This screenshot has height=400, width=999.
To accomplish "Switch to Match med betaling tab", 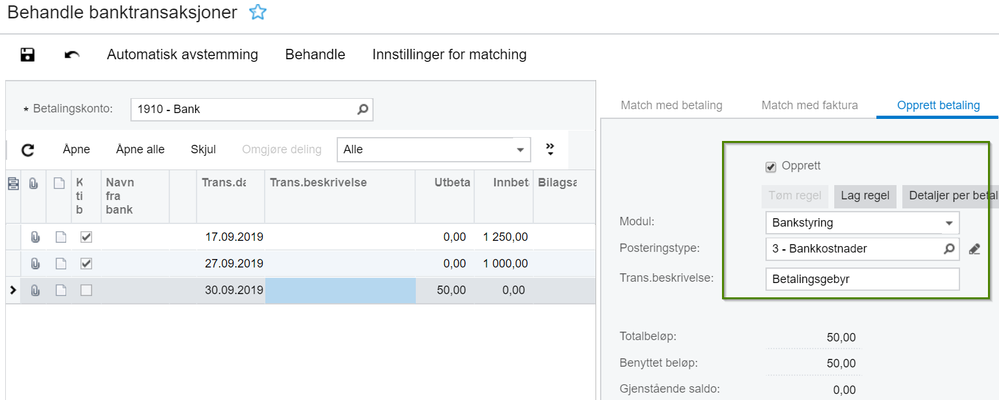I will click(671, 104).
